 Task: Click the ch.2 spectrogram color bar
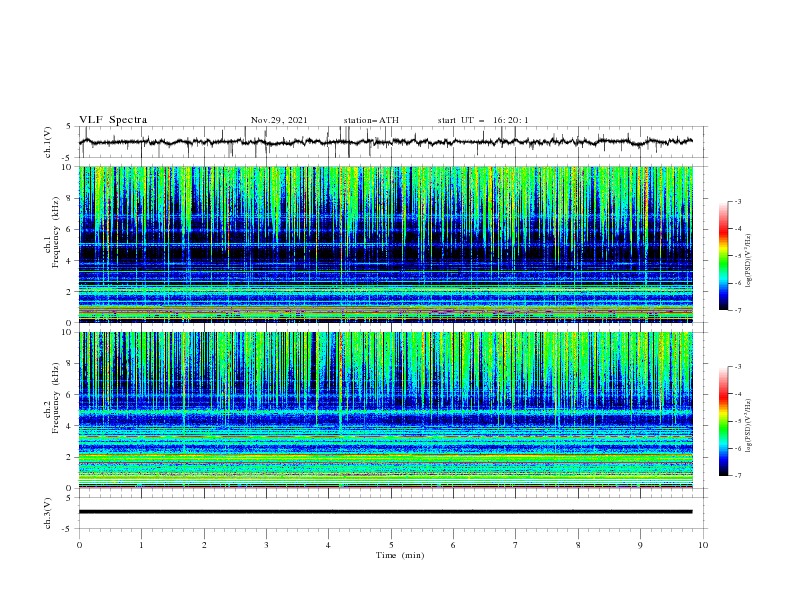click(x=723, y=421)
